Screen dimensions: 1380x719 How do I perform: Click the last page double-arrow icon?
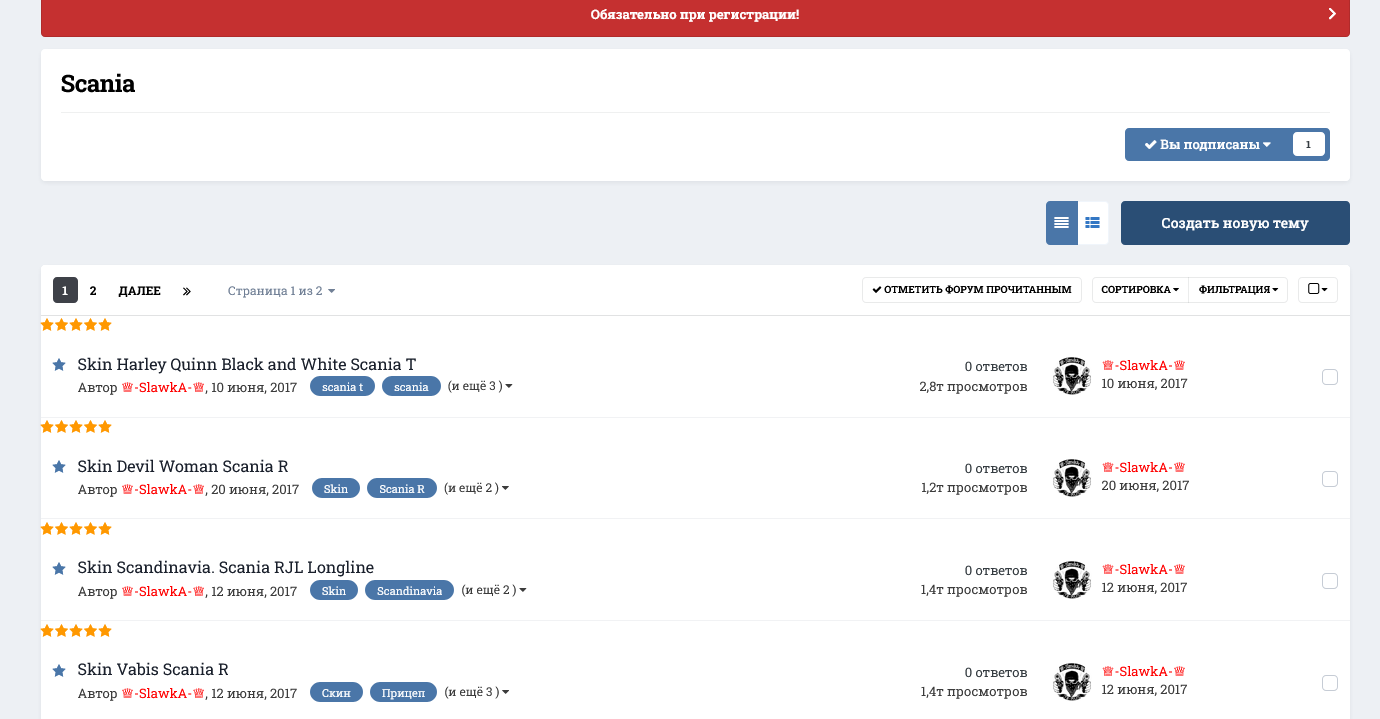(187, 291)
